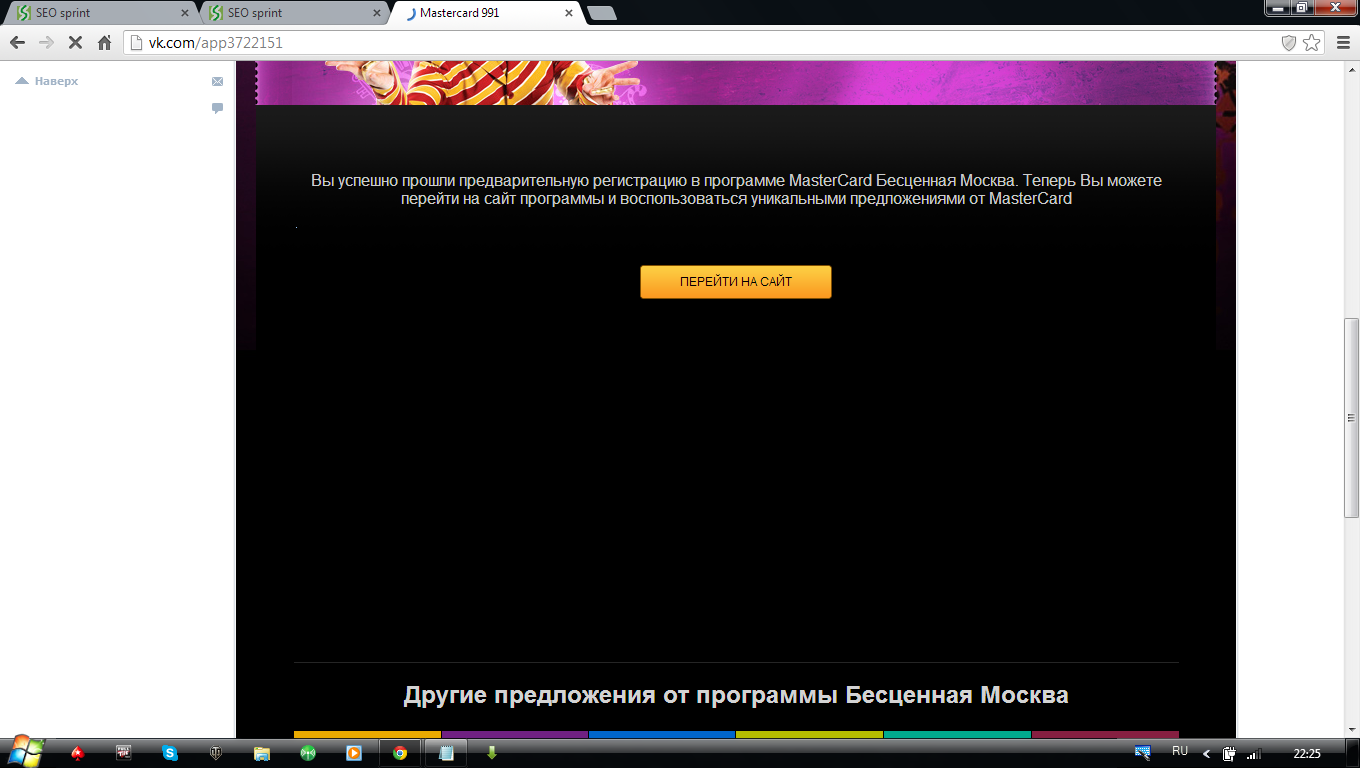
Task: Open a new browser tab
Action: pyautogui.click(x=602, y=14)
